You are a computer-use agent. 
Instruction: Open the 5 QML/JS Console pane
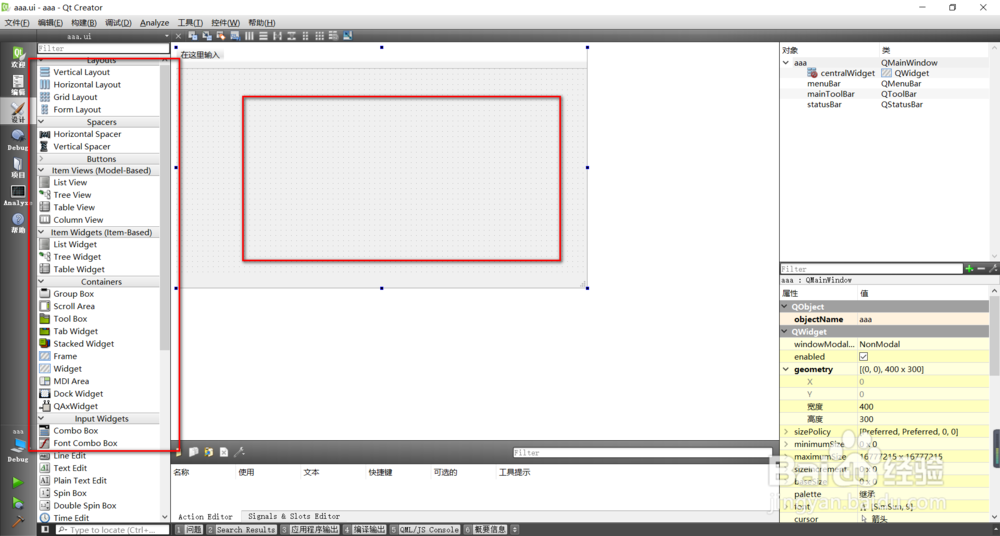425,530
